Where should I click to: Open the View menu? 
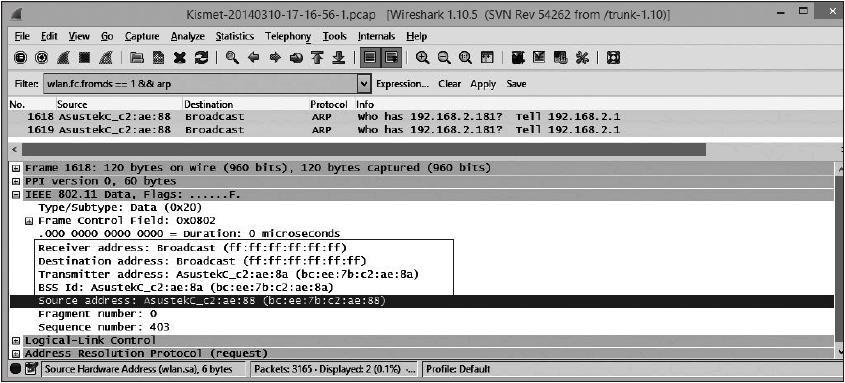79,37
